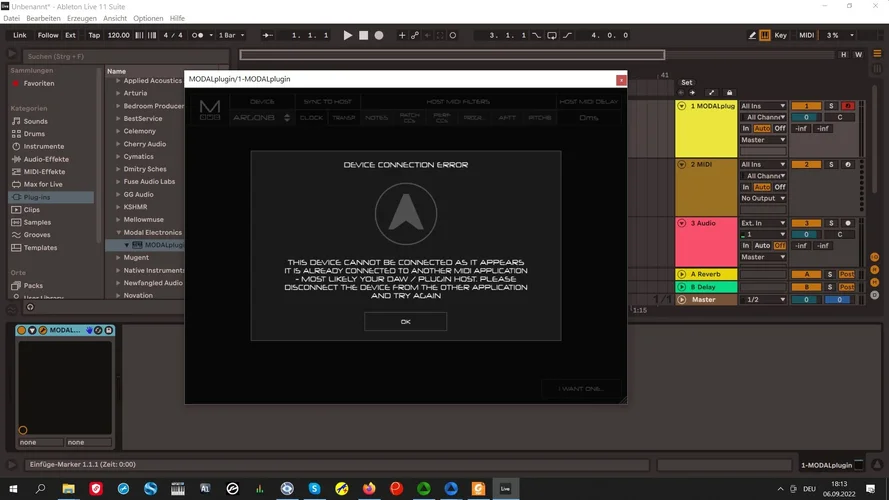Open the MIDI-Effekte category
The image size is (889, 500).
44,172
